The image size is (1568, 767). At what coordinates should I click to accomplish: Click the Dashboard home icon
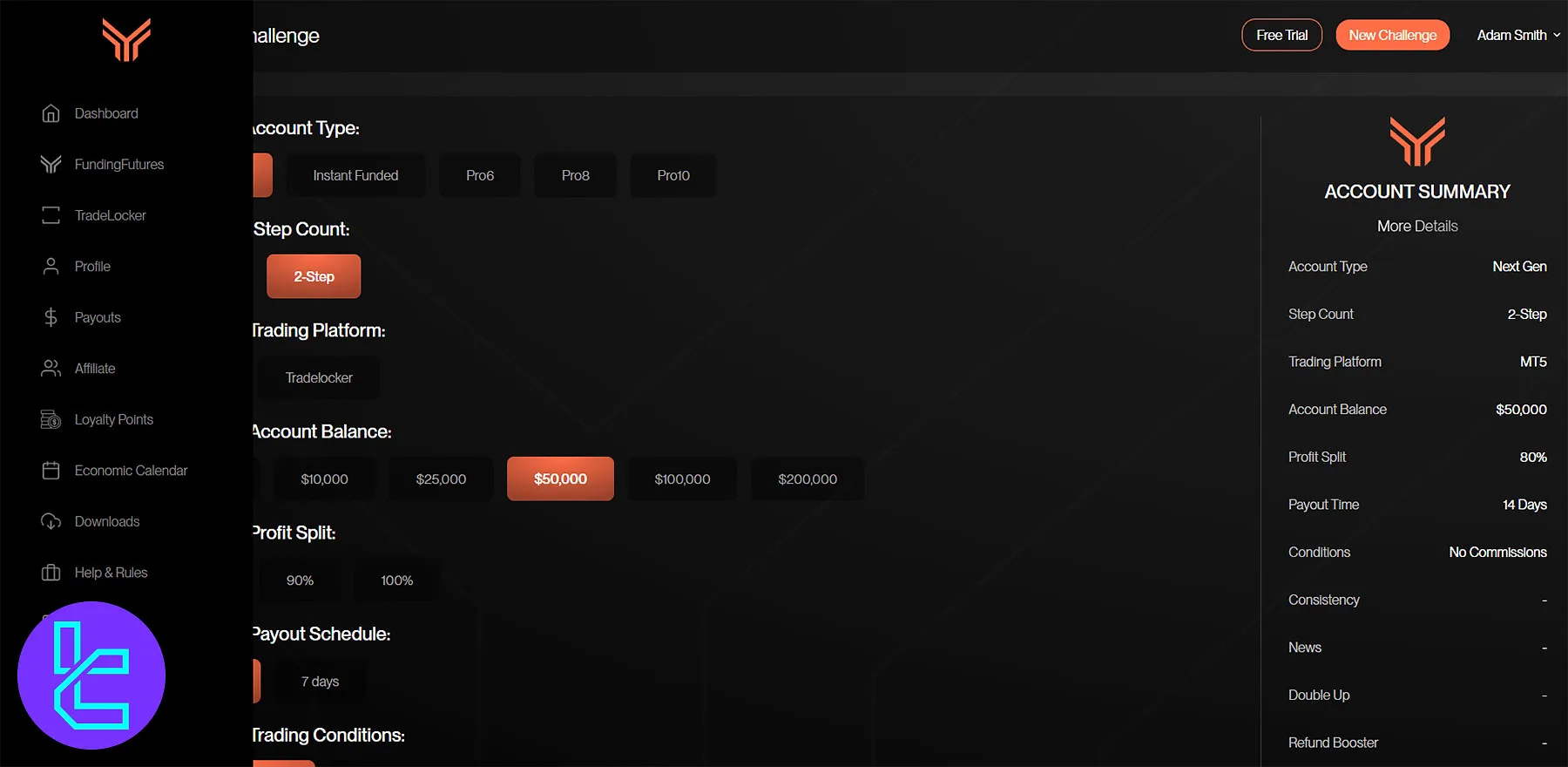point(51,113)
